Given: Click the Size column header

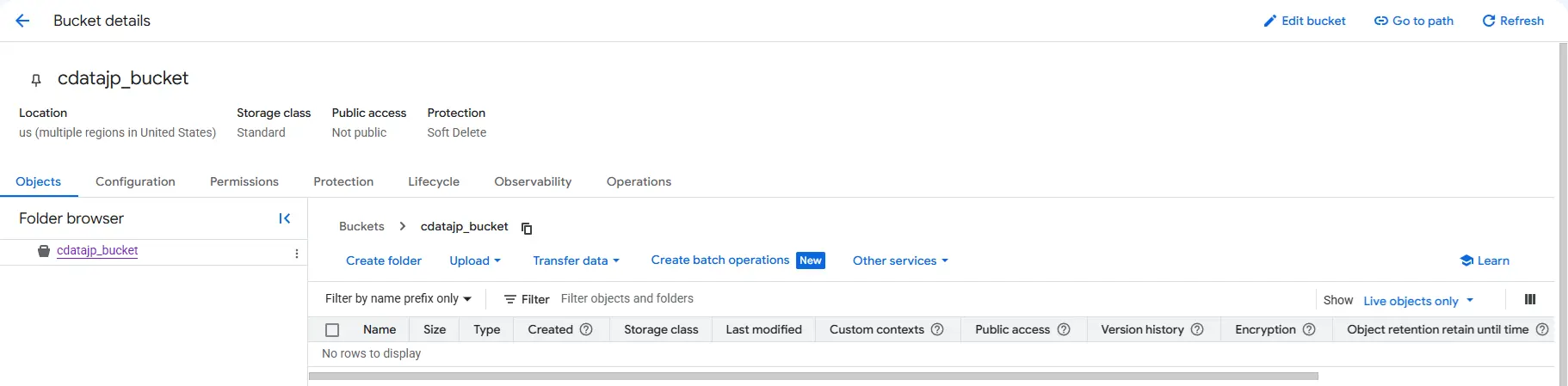Looking at the screenshot, I should coord(435,329).
